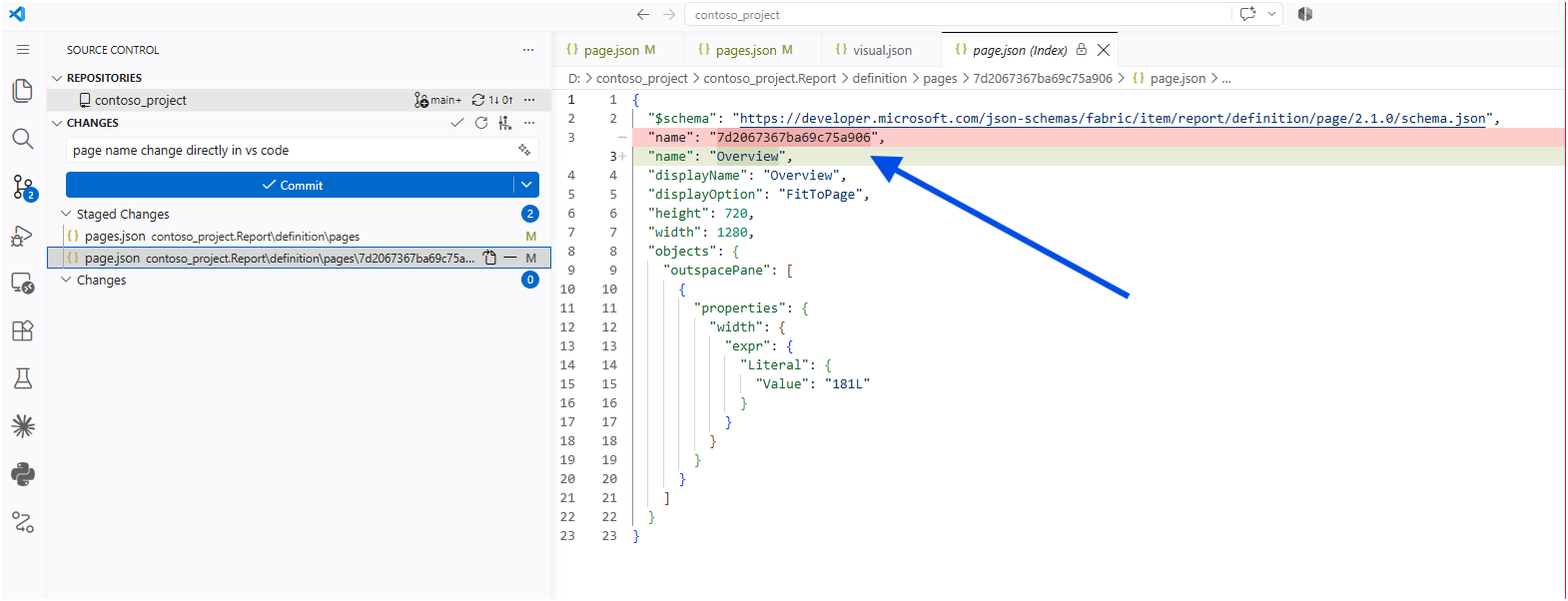Click the "Value": "181L" line
Image resolution: width=1568 pixels, height=601 pixels.
(x=812, y=383)
